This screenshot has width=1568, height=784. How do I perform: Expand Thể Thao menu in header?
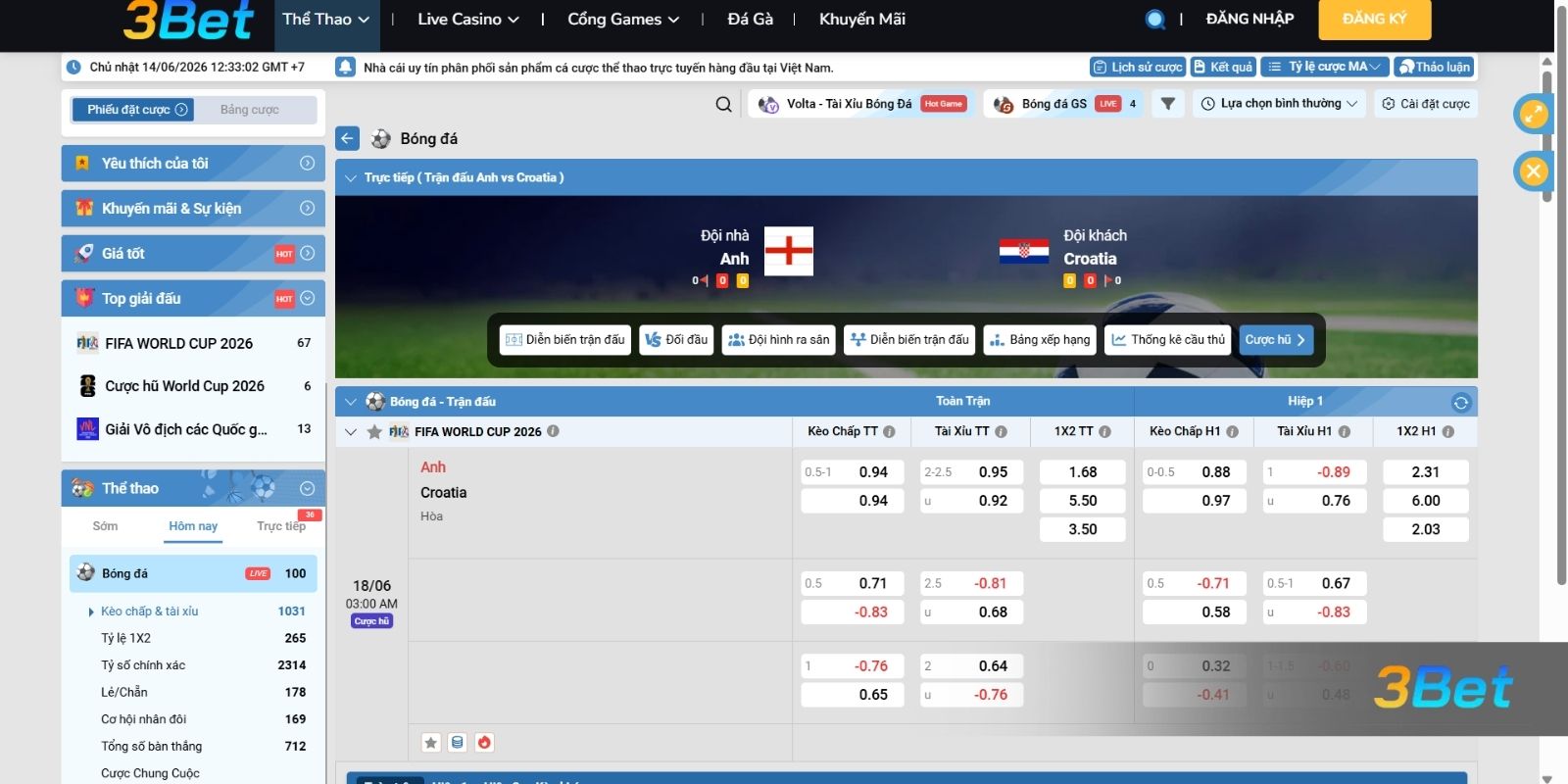pos(326,19)
